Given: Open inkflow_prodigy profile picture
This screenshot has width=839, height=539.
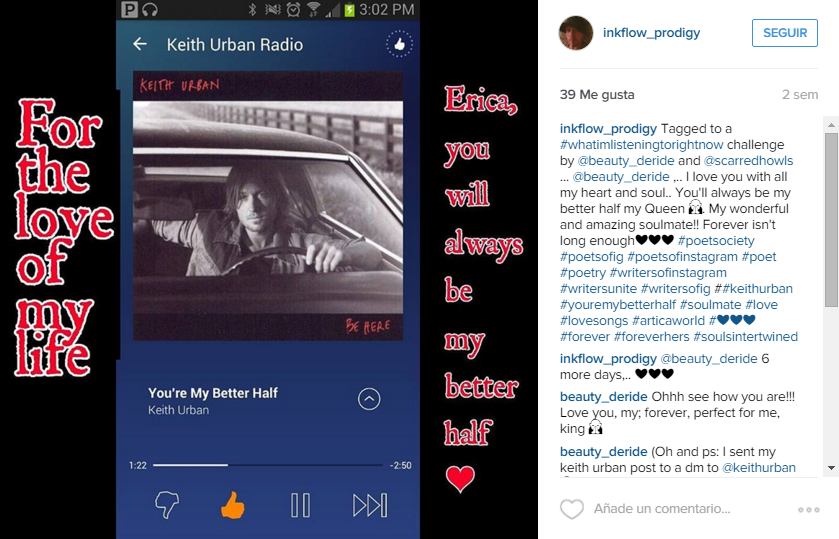Looking at the screenshot, I should click(576, 33).
